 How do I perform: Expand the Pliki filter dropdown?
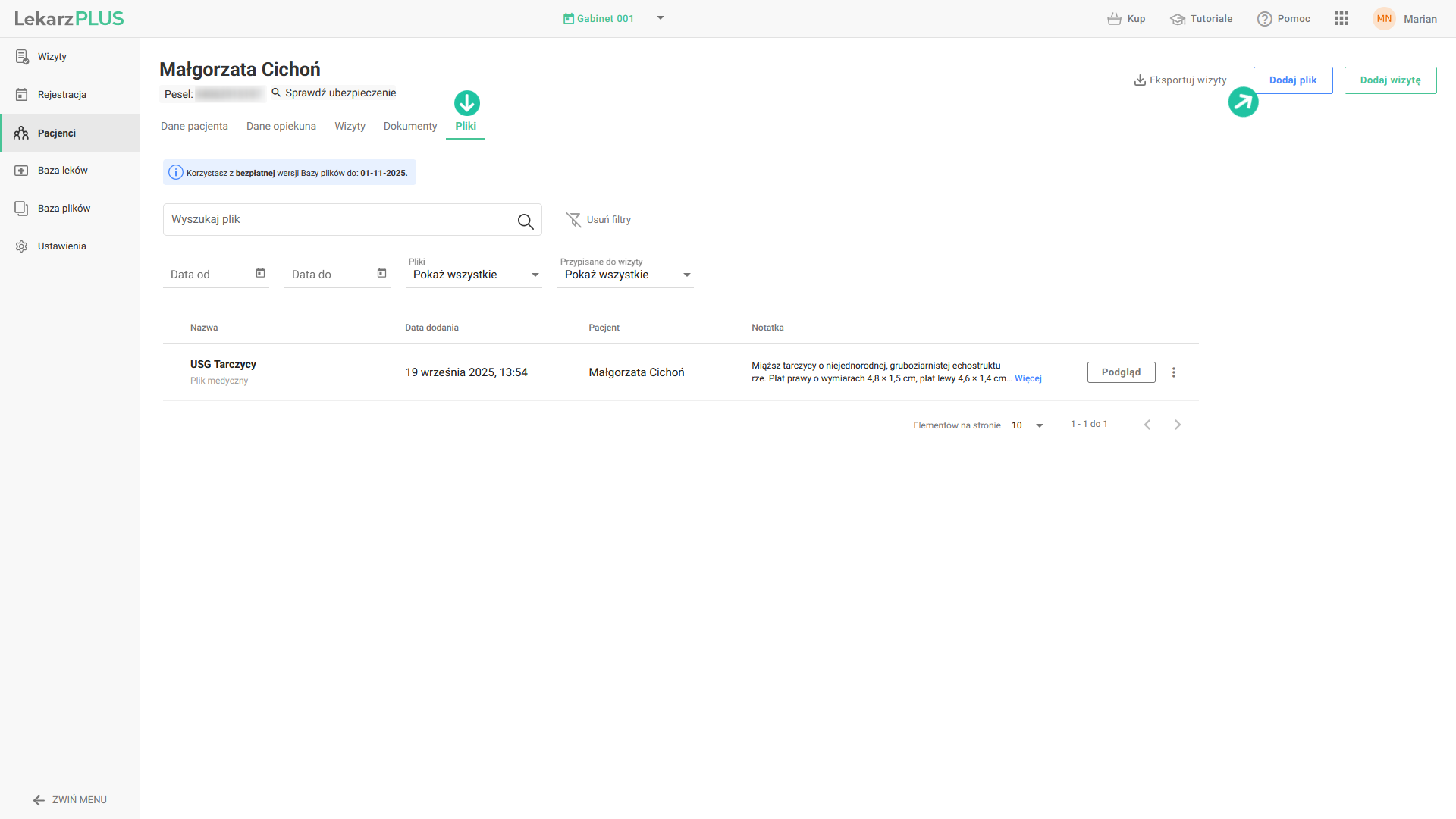coord(535,275)
